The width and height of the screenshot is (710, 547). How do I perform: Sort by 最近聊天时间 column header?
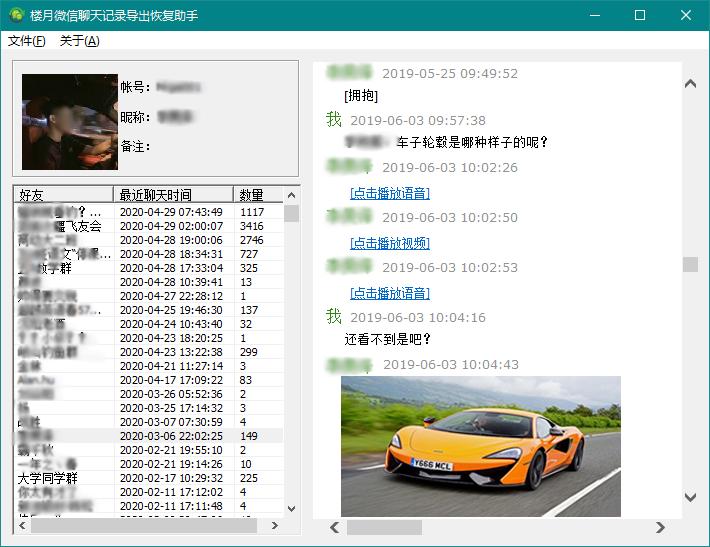(173, 195)
